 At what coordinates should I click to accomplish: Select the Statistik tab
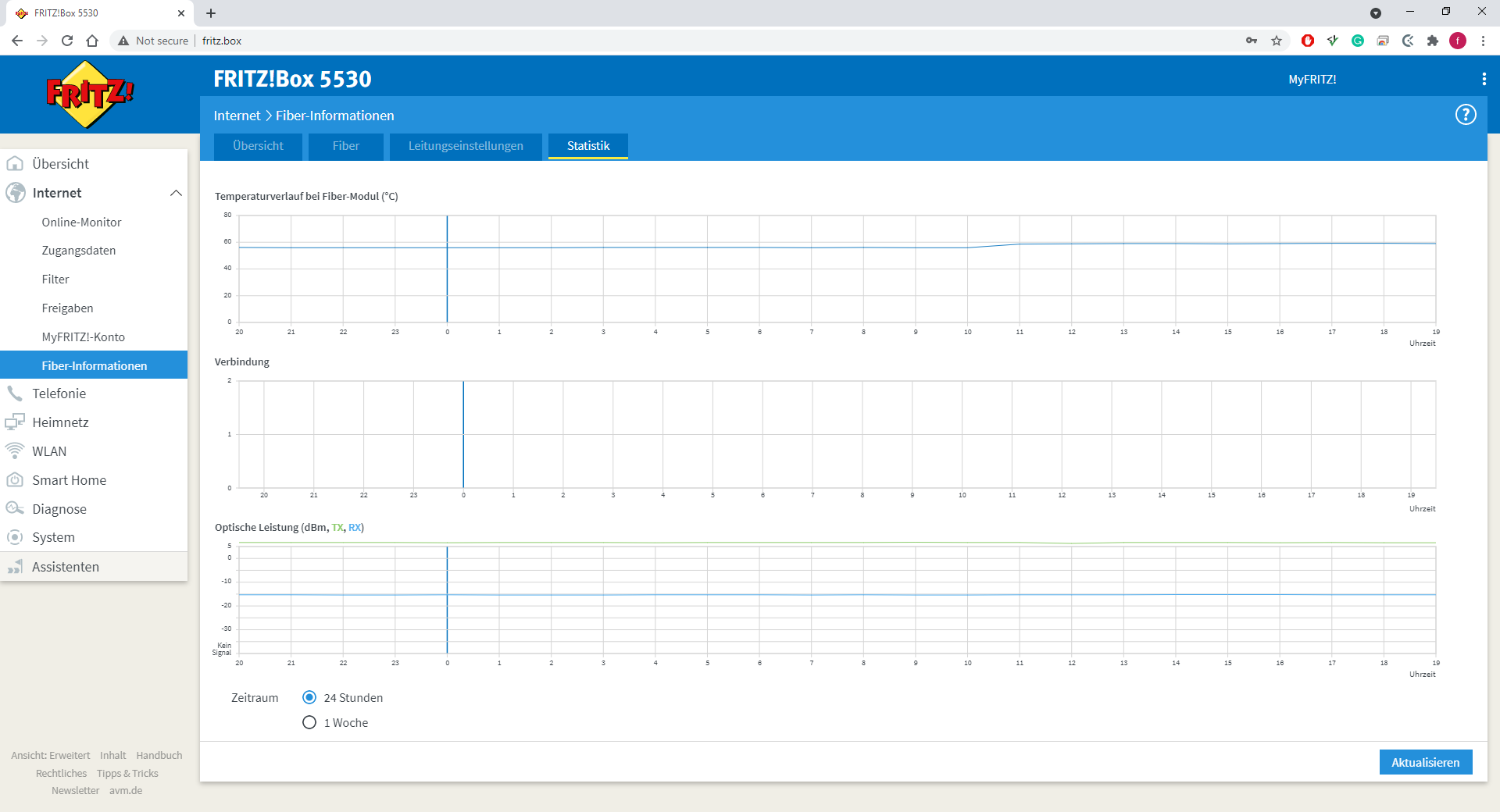point(588,146)
